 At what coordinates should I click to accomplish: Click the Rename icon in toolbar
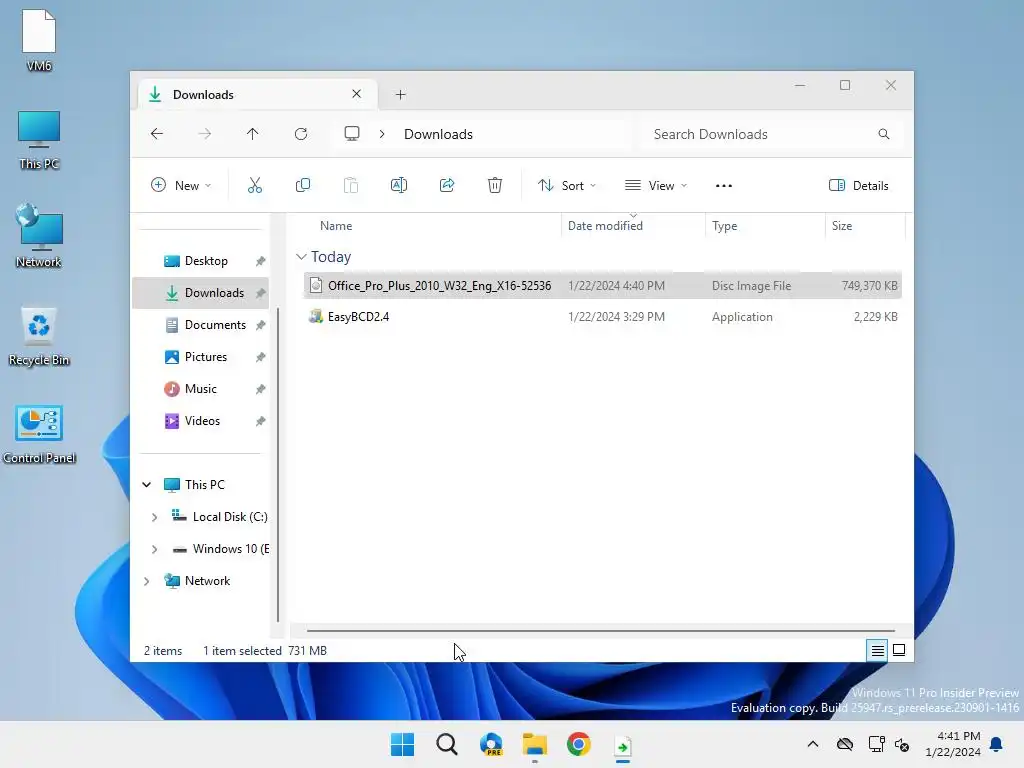(x=398, y=185)
